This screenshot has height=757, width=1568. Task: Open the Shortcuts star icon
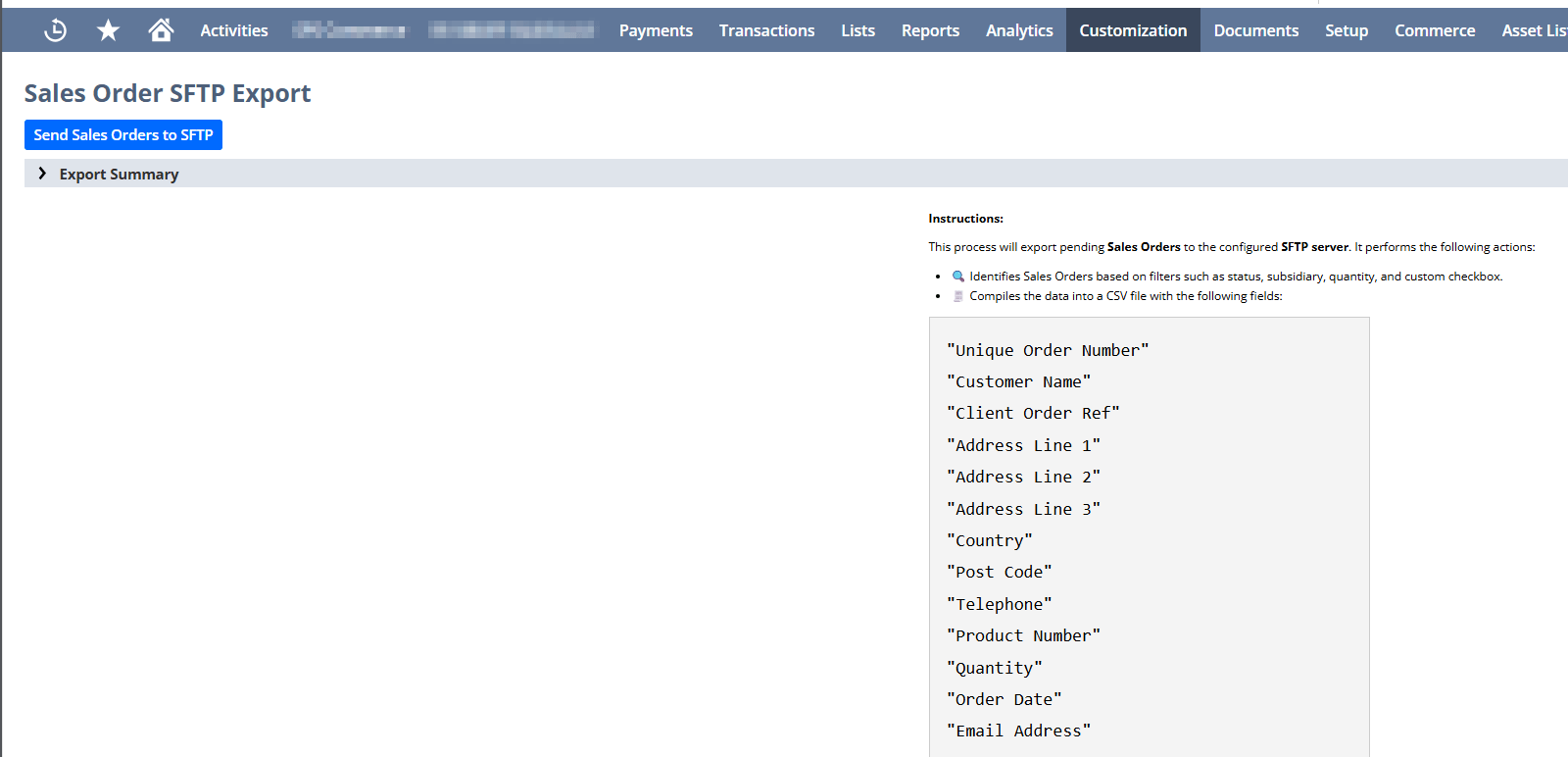pos(108,30)
